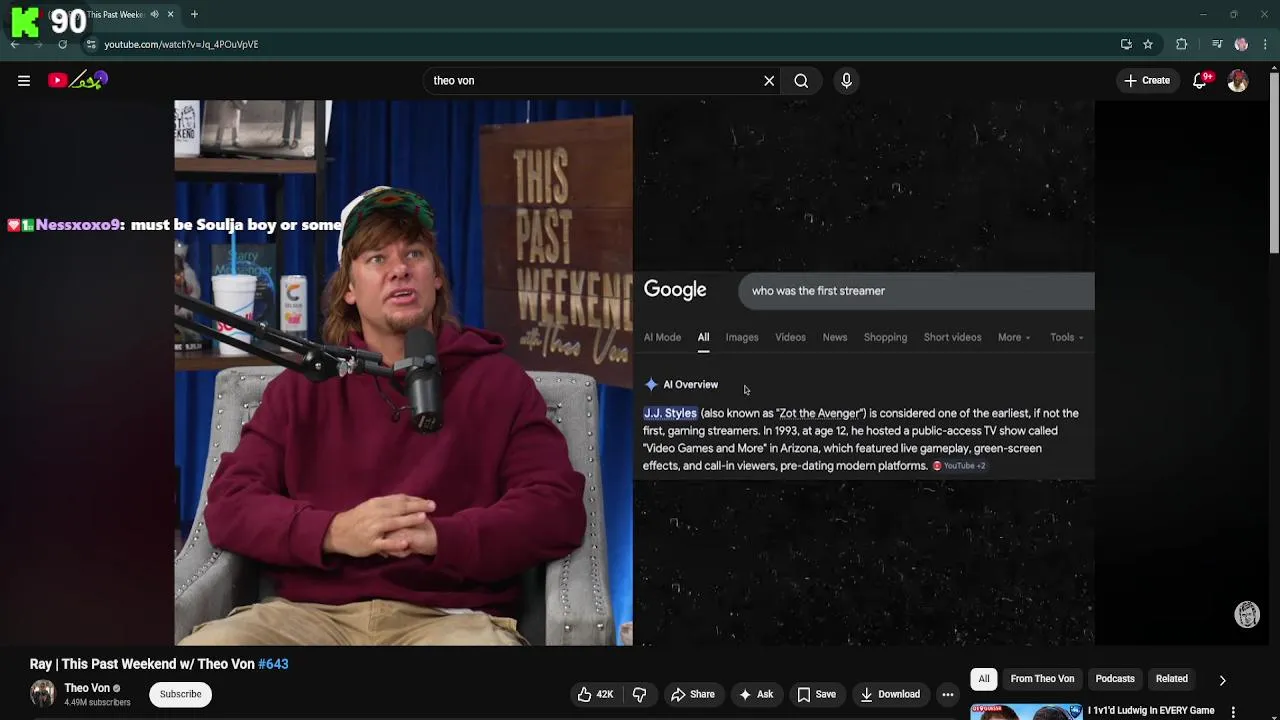This screenshot has width=1280, height=720.
Task: Open the YouTube guide hamburger menu
Action: [24, 81]
